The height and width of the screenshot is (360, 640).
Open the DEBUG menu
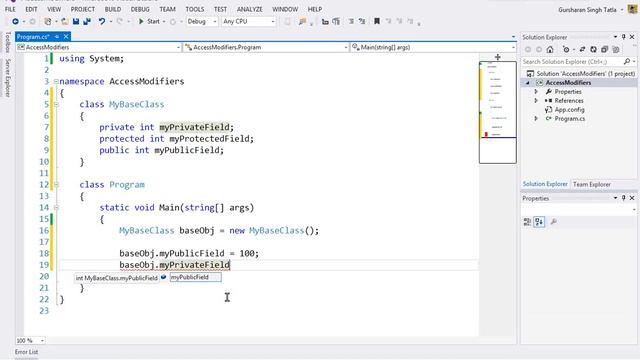(x=140, y=9)
